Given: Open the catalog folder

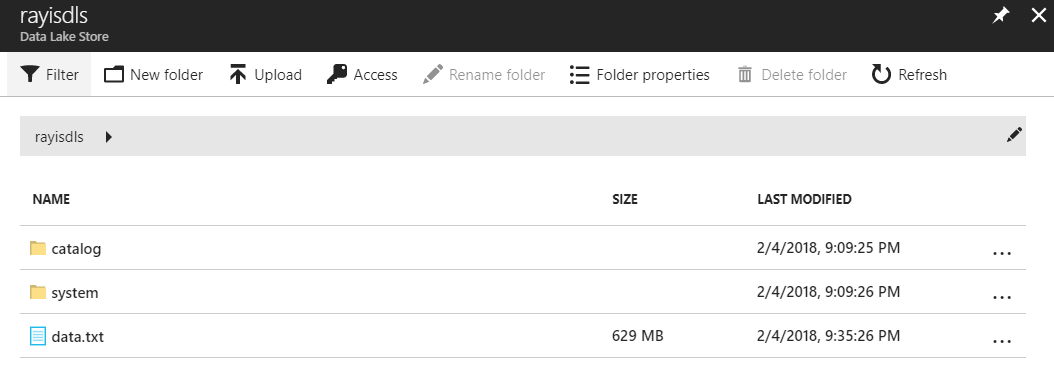Looking at the screenshot, I should 76,249.
